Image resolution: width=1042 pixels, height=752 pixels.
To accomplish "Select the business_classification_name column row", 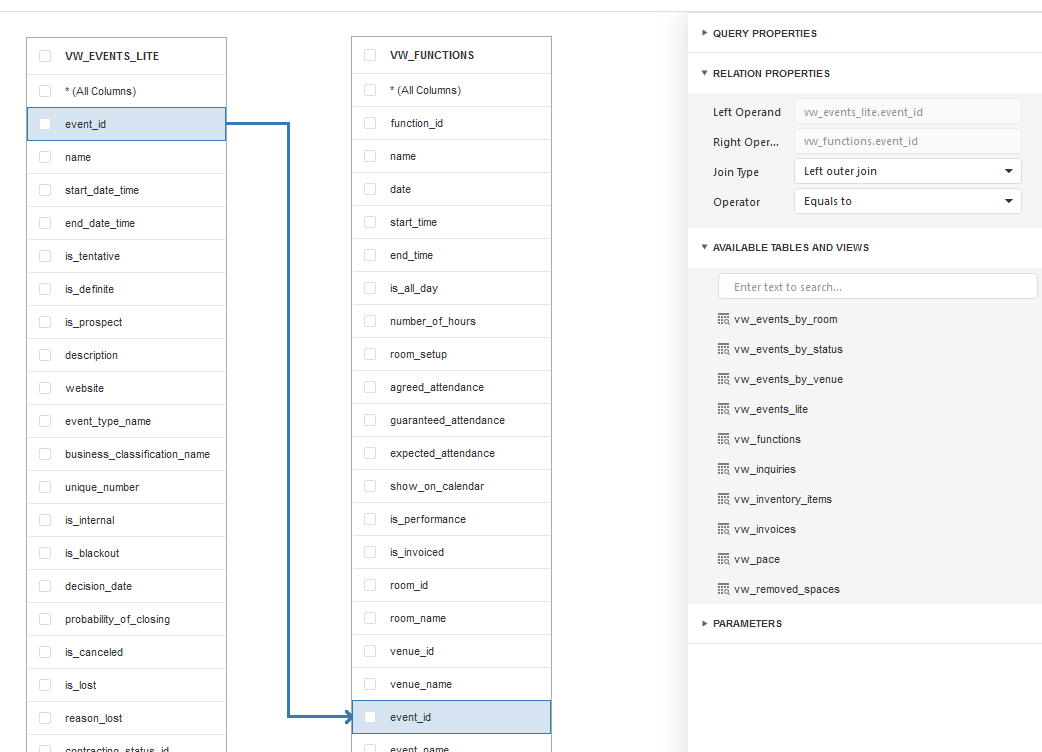I will pyautogui.click(x=126, y=454).
